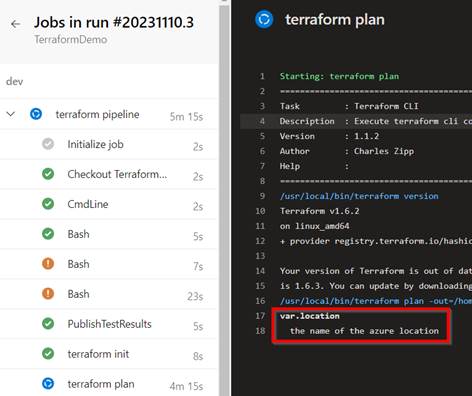Click the blue spinner icon in log header

pos(264,19)
